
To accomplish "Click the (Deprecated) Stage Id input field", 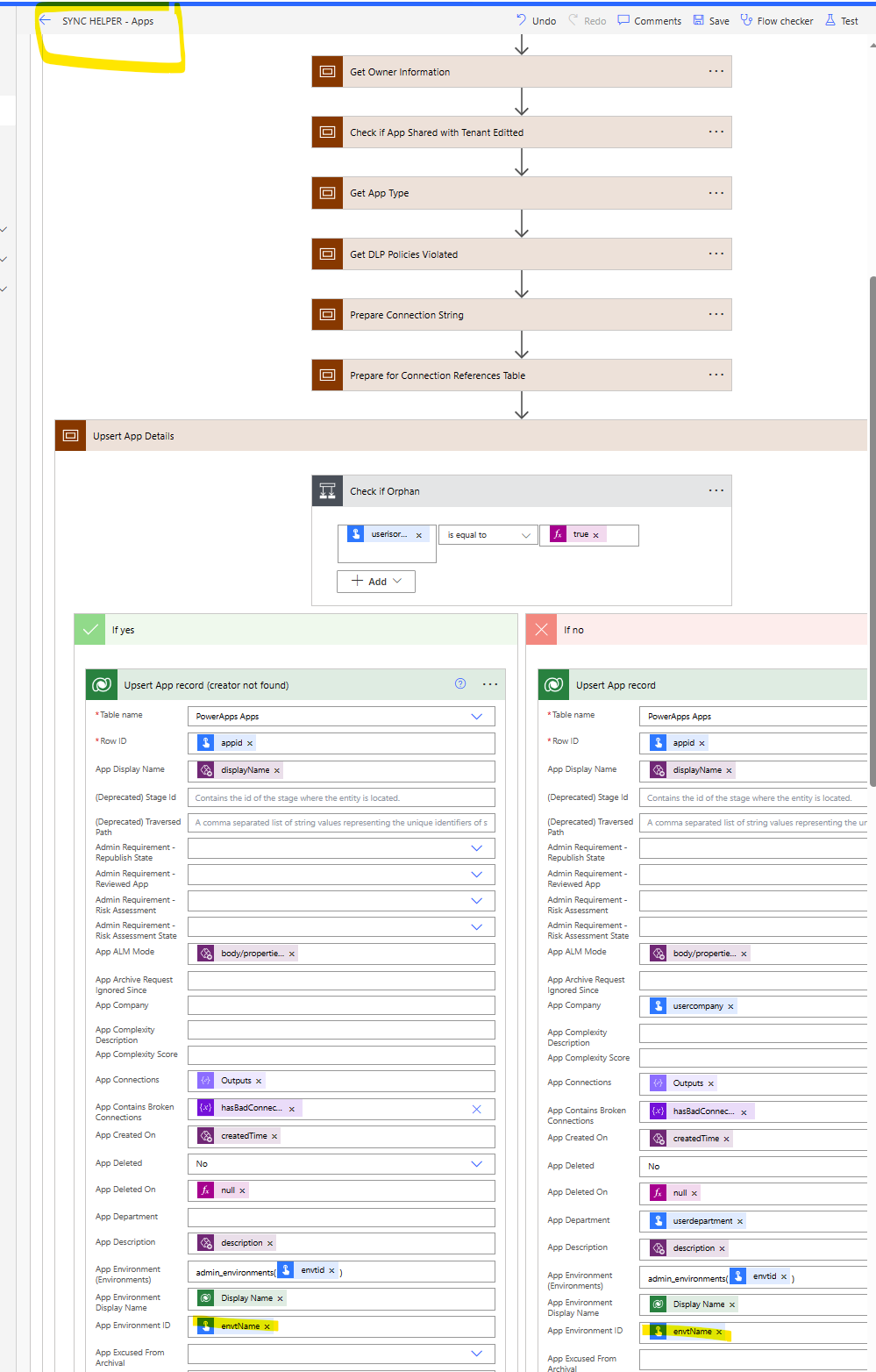I will [340, 797].
